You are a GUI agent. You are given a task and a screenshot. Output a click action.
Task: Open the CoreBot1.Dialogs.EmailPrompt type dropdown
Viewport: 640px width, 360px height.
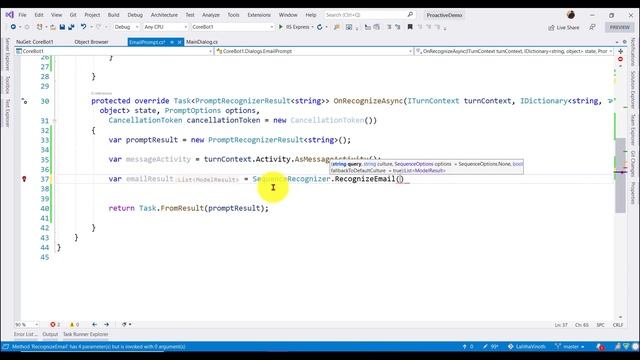coord(313,51)
